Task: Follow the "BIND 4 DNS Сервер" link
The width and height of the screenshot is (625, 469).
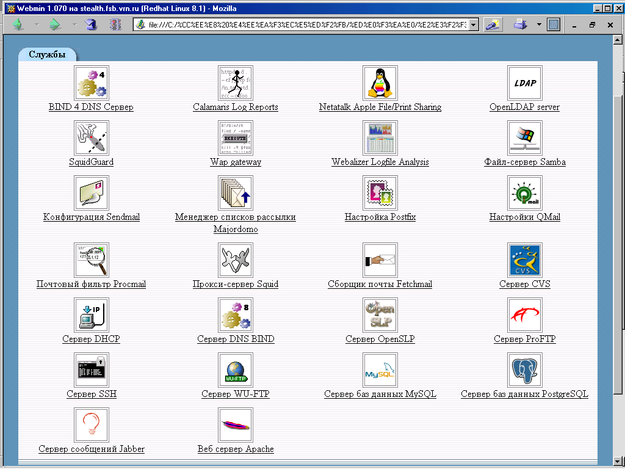Action: (91, 107)
